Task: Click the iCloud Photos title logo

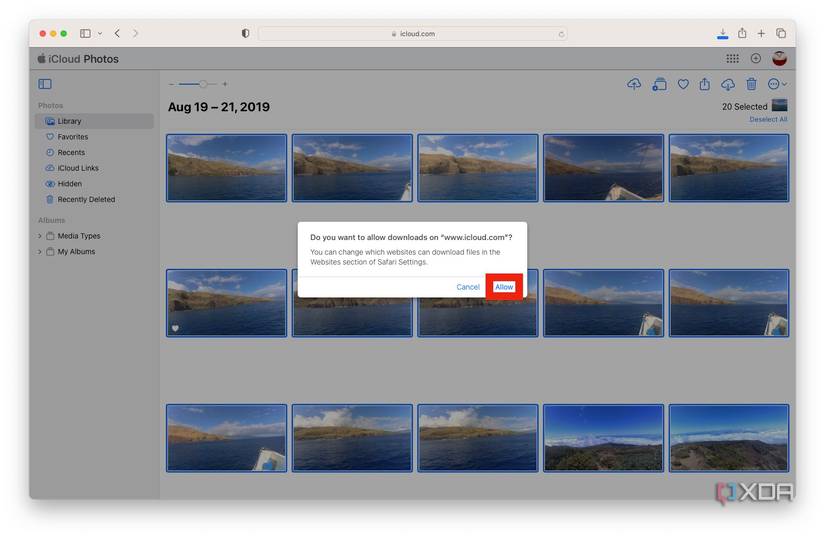Action: coord(78,59)
